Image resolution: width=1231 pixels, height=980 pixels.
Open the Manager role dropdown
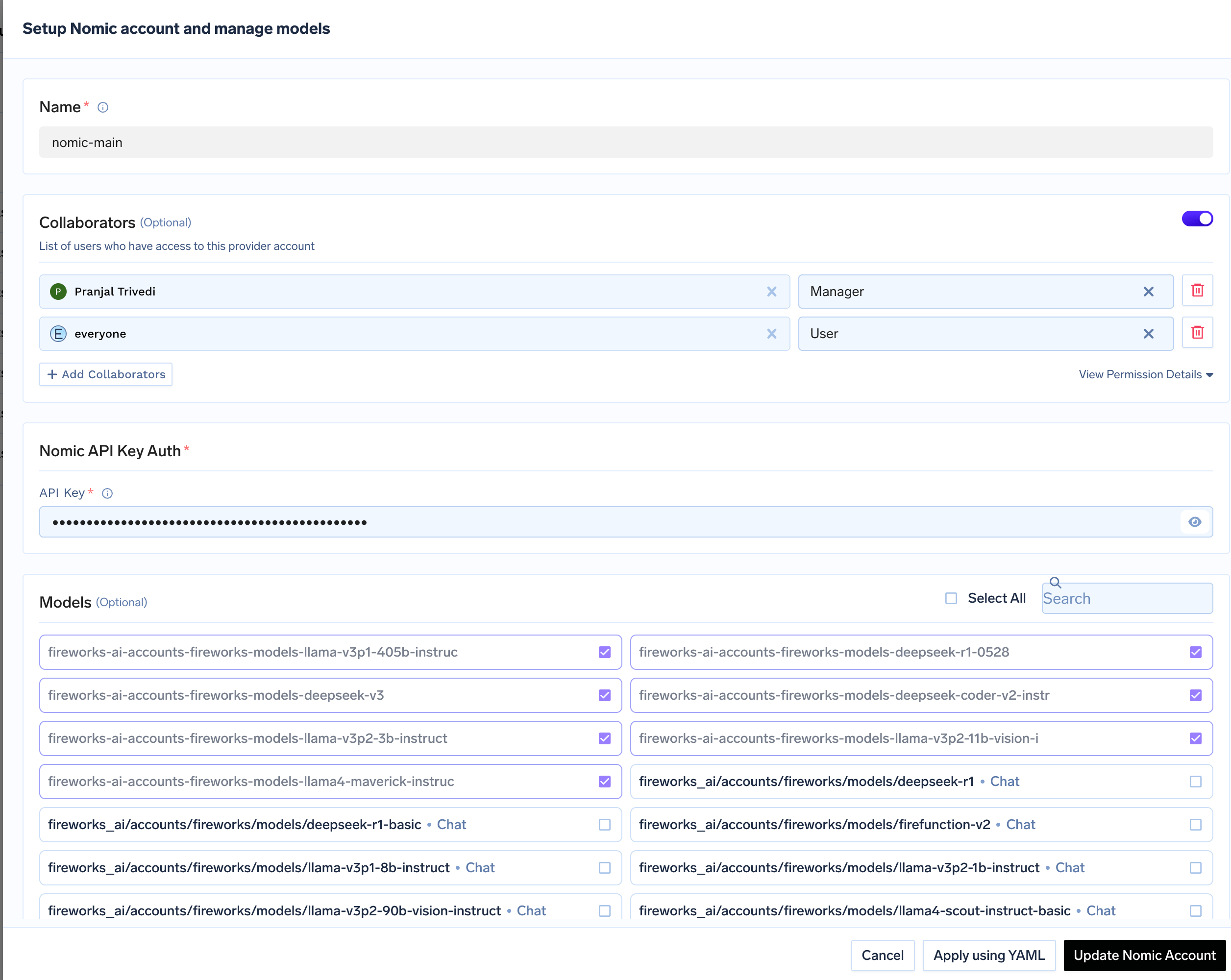point(985,292)
